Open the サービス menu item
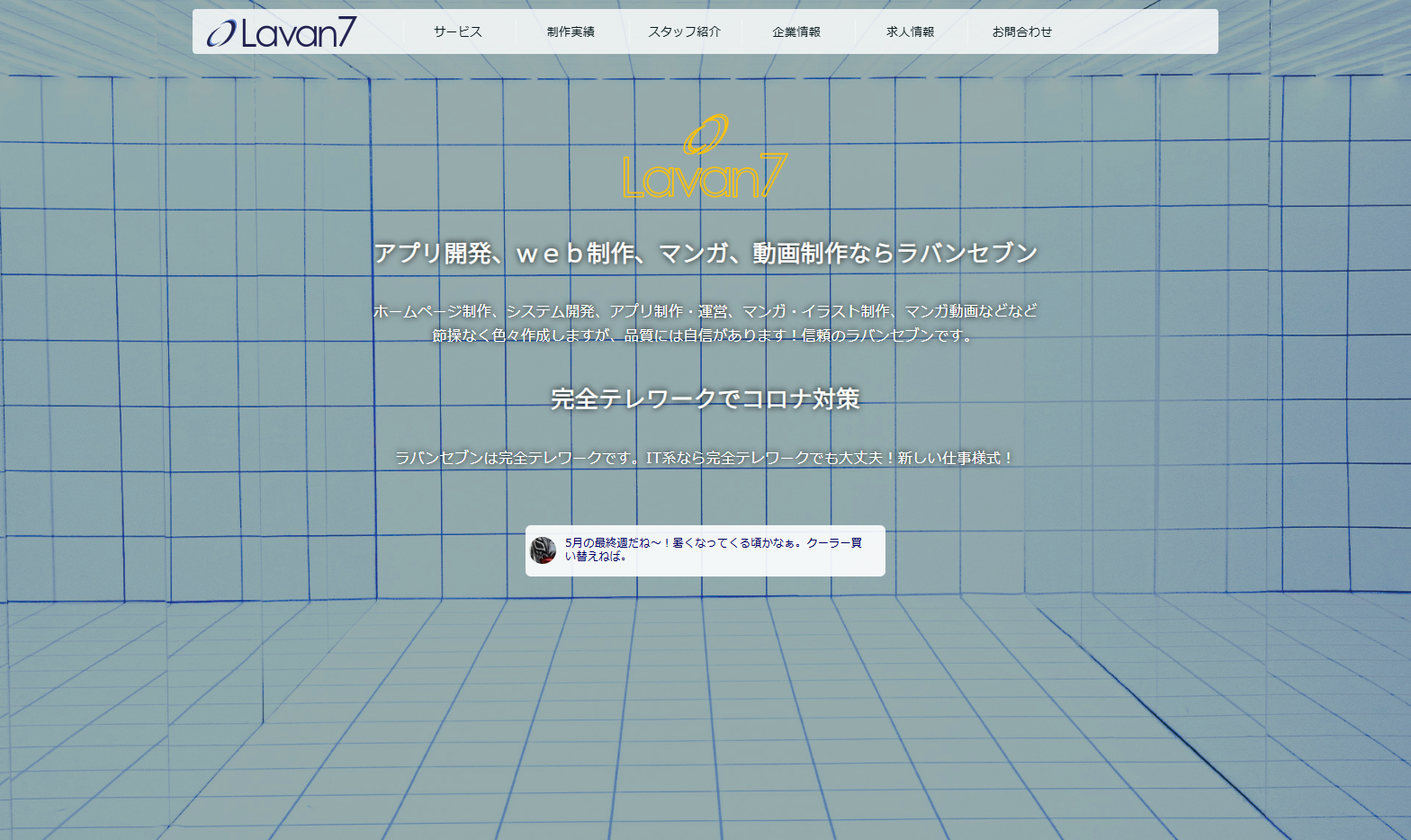 [457, 31]
